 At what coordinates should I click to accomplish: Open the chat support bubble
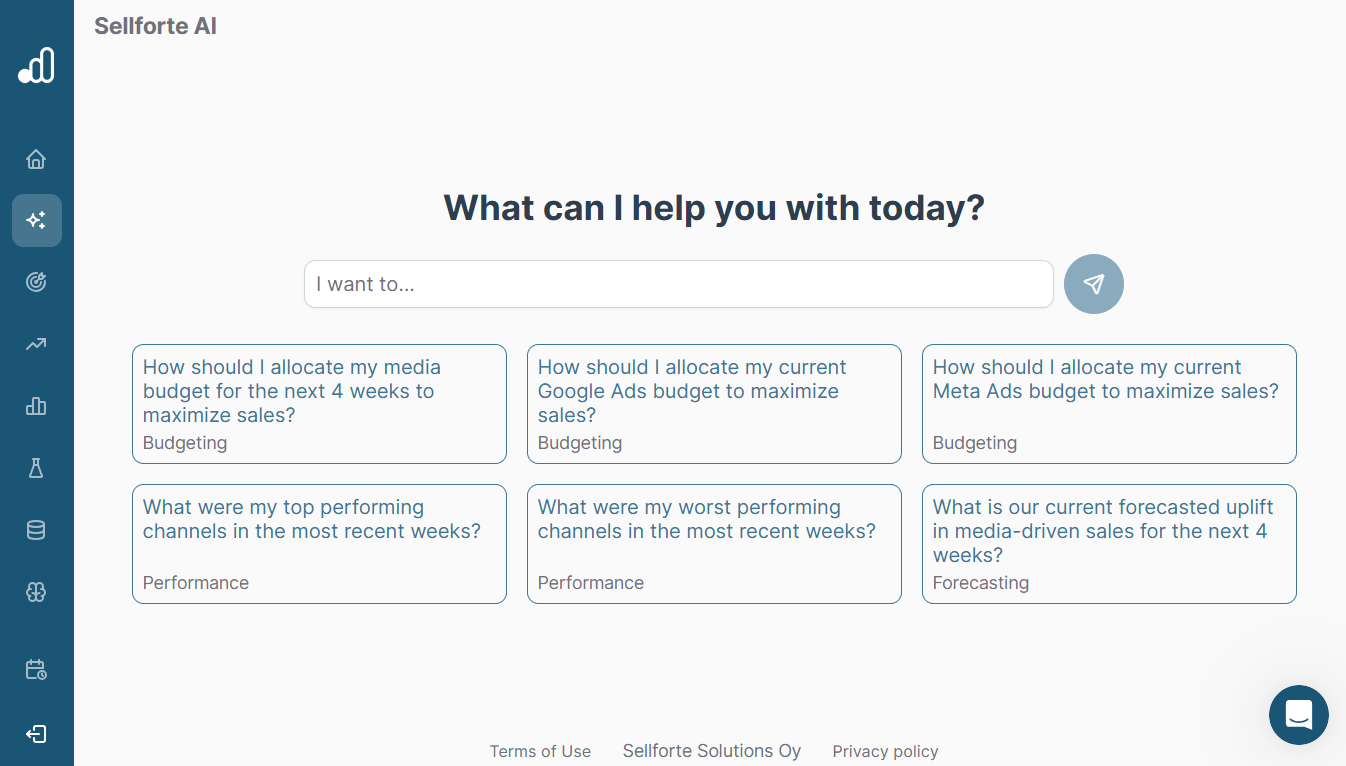[x=1298, y=715]
